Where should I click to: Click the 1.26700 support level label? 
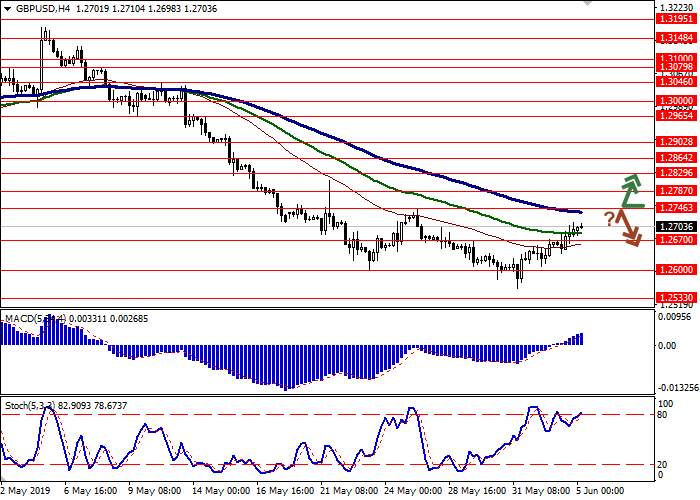[675, 240]
